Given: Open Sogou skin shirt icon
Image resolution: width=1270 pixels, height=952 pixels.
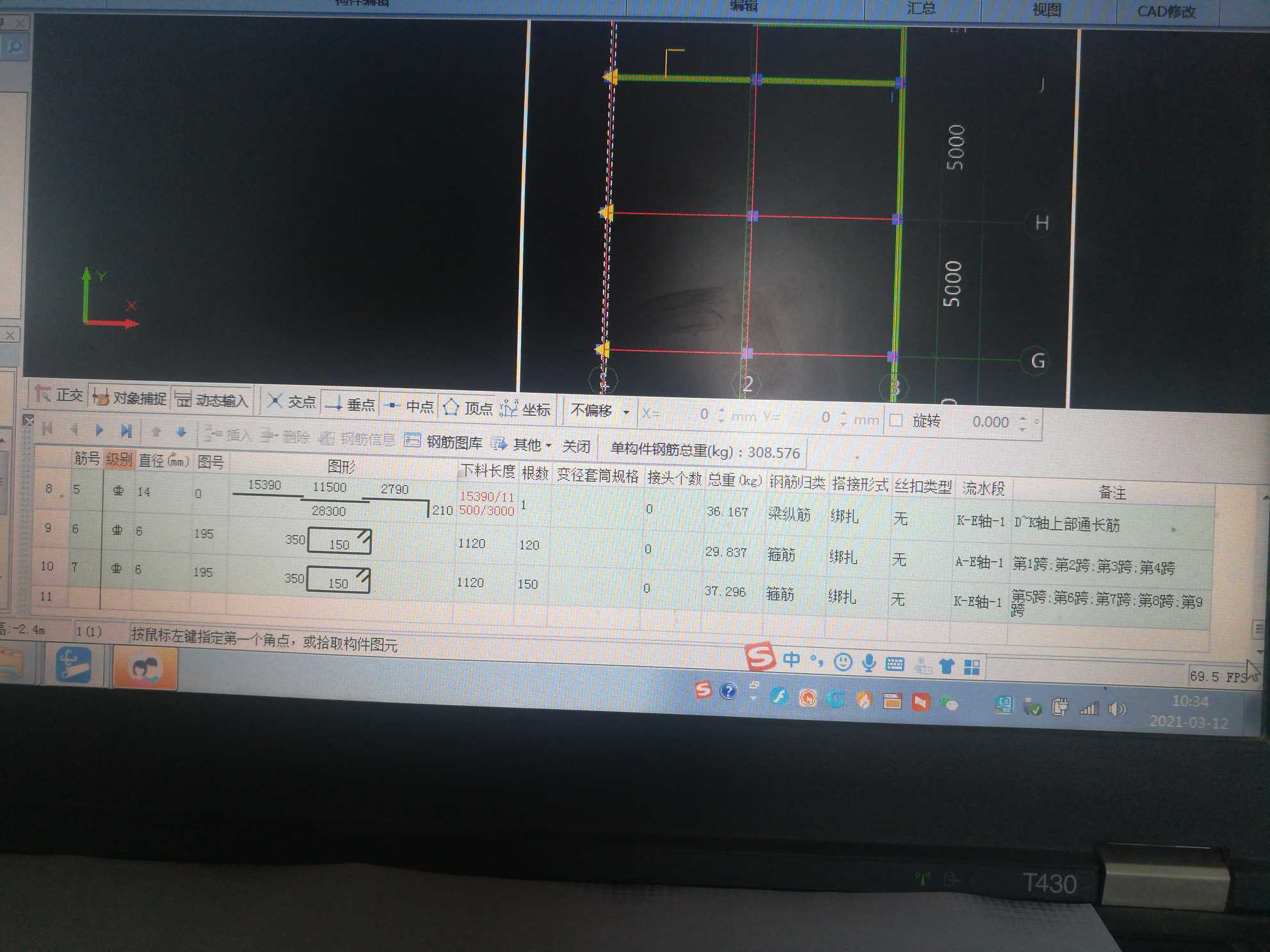Looking at the screenshot, I should pos(946,667).
